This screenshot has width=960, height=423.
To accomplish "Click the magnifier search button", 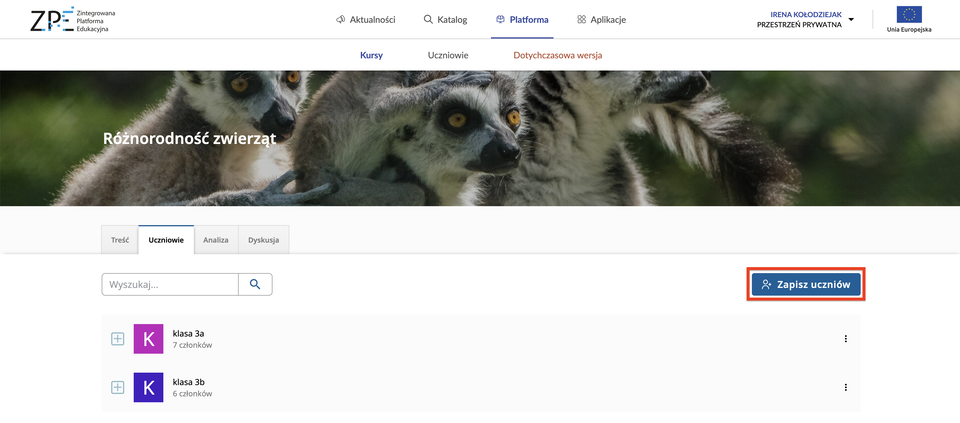I will tap(255, 285).
